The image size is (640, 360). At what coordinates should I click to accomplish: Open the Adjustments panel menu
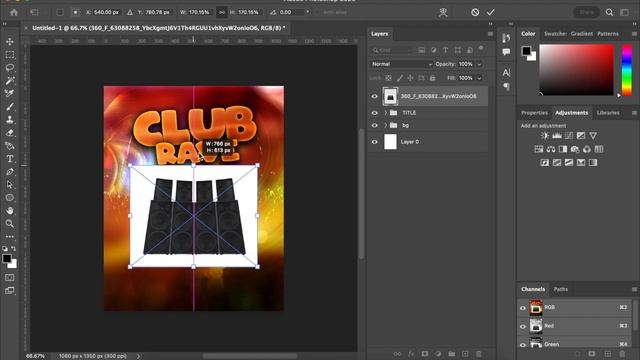(x=634, y=113)
